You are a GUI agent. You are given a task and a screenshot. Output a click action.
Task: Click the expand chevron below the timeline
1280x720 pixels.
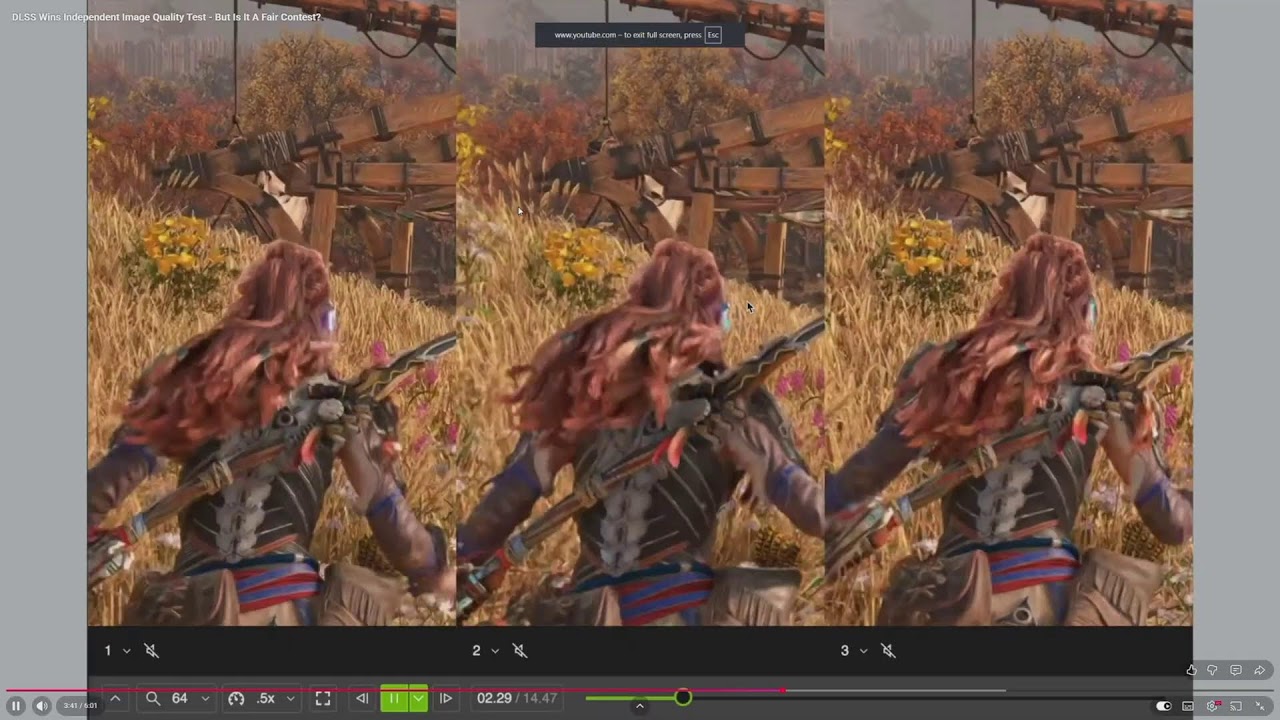tap(640, 707)
